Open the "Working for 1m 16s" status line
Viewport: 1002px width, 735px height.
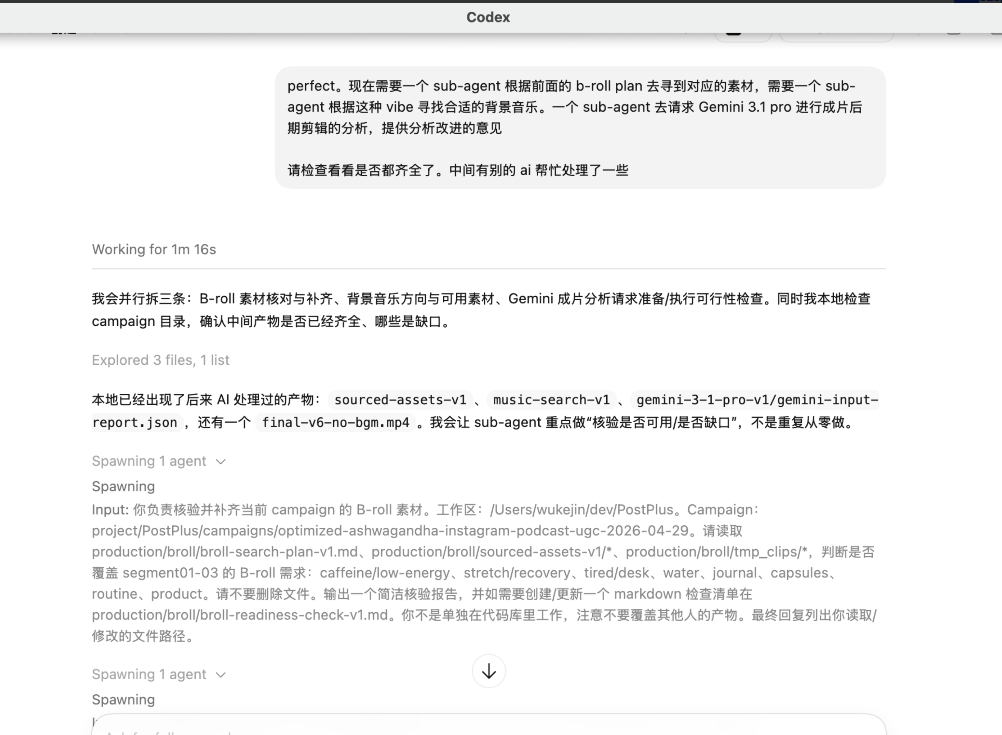point(154,249)
